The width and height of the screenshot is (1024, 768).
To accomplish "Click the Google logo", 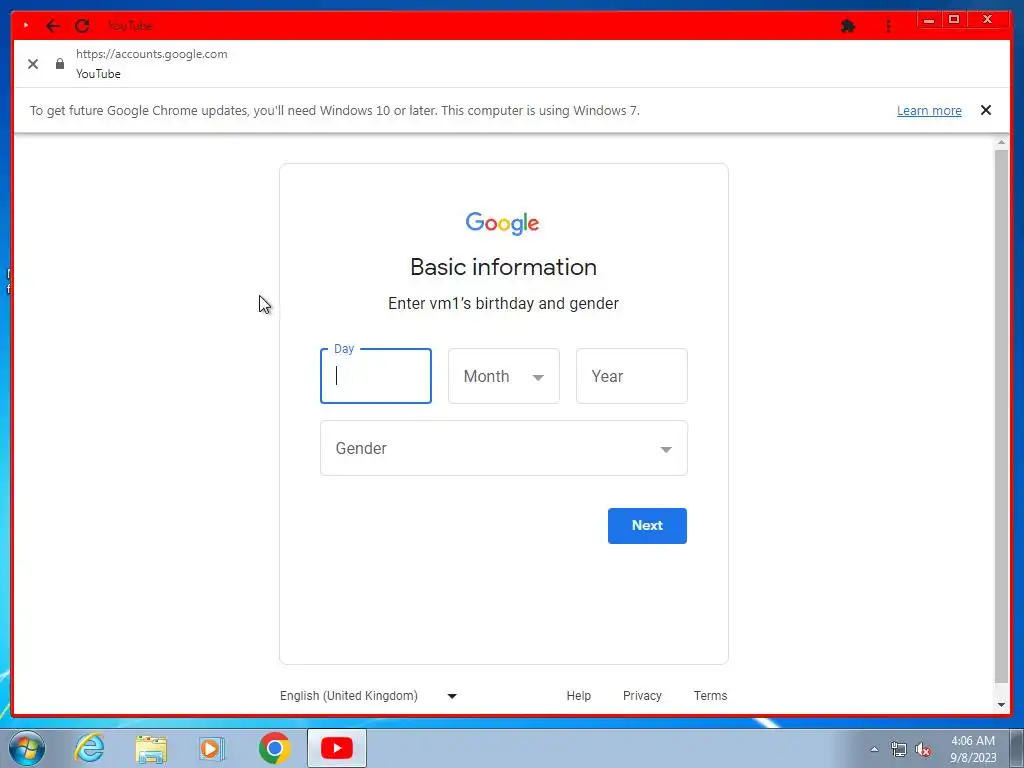I will pyautogui.click(x=502, y=223).
